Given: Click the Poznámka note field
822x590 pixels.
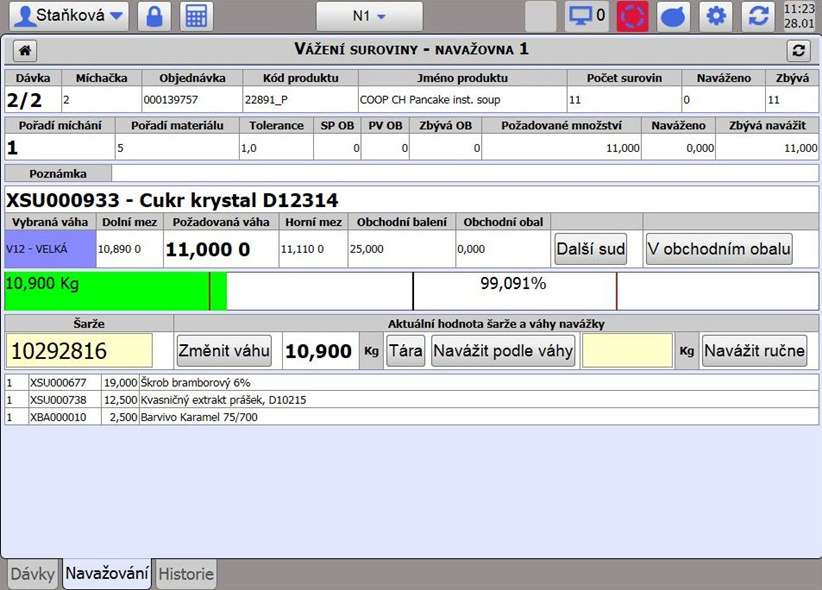Looking at the screenshot, I should 465,173.
